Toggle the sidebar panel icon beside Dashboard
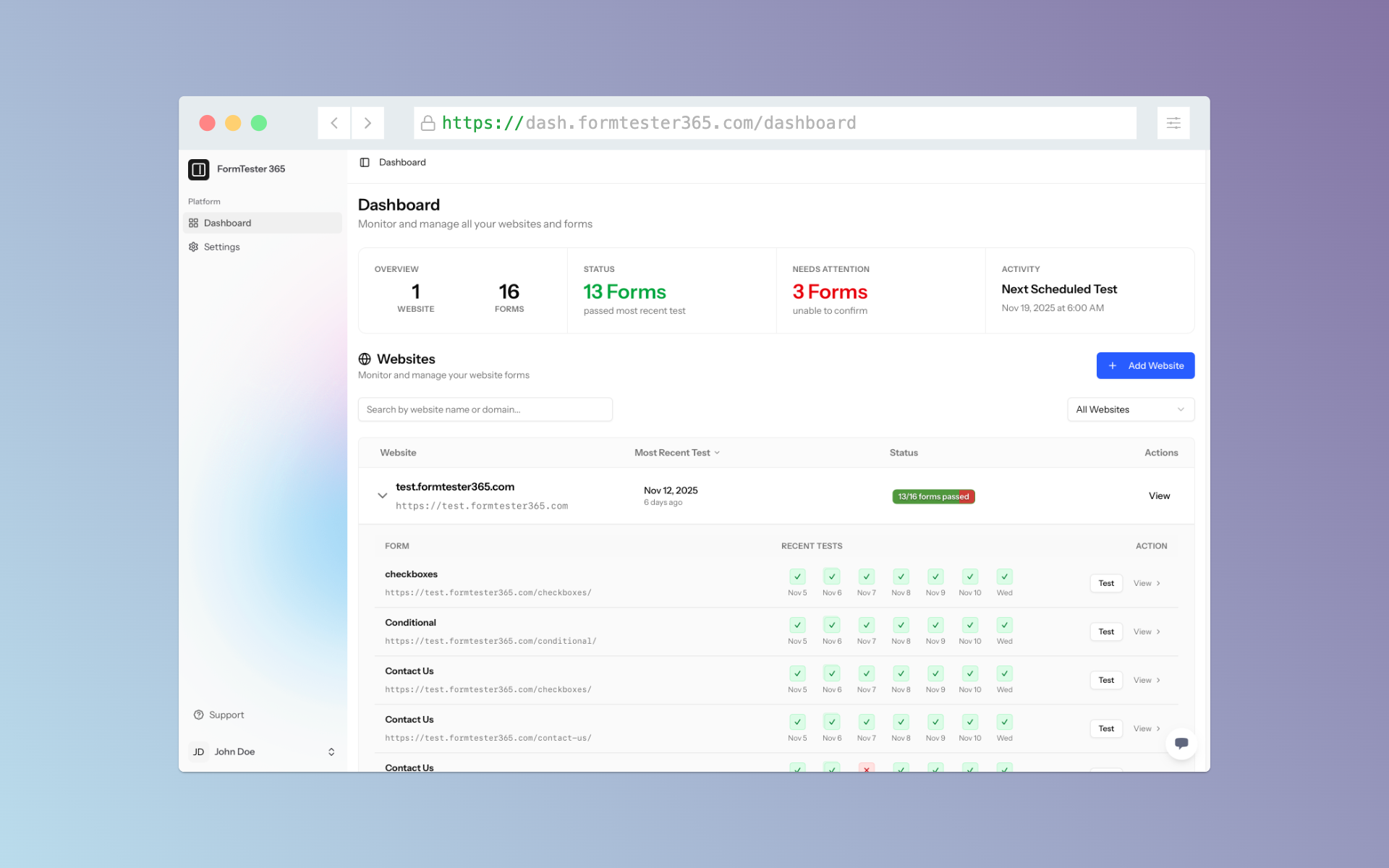Screen dimensions: 1389x868 coord(365,163)
